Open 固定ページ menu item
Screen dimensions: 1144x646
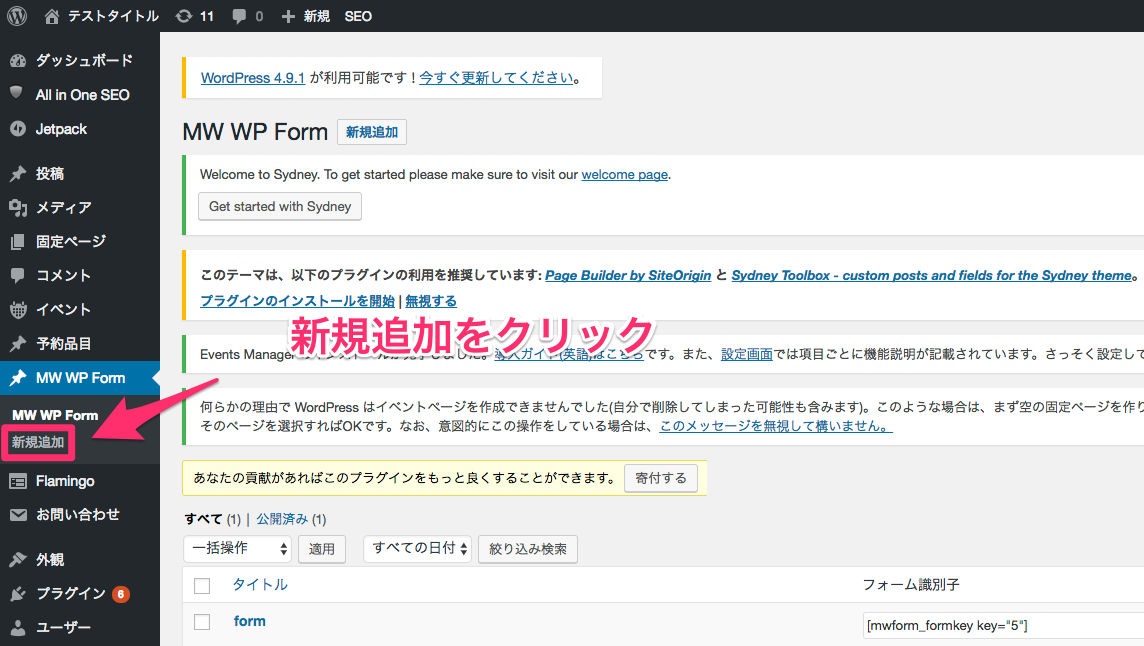pyautogui.click(x=71, y=242)
